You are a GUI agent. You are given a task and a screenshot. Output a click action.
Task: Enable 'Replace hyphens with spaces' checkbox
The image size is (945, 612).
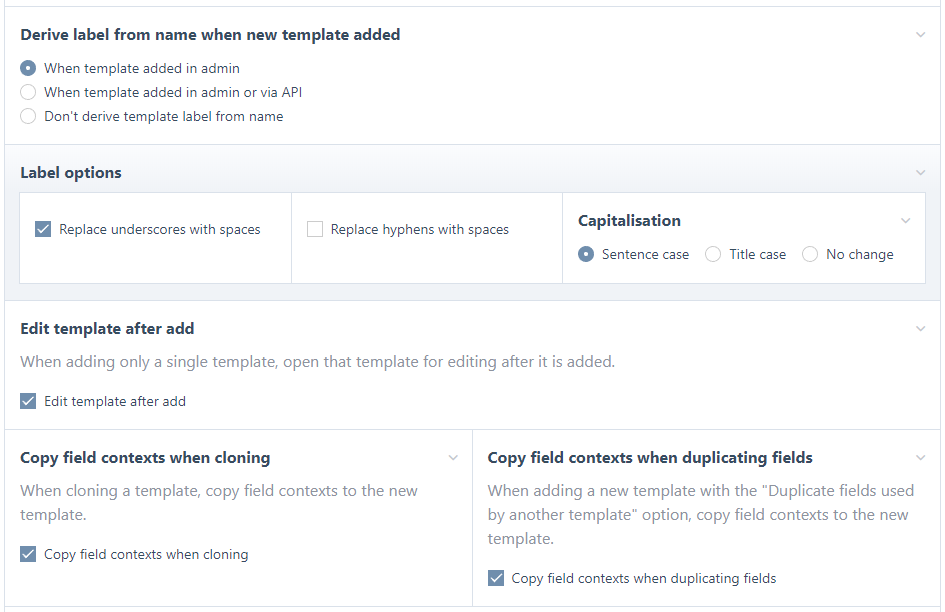pos(315,229)
